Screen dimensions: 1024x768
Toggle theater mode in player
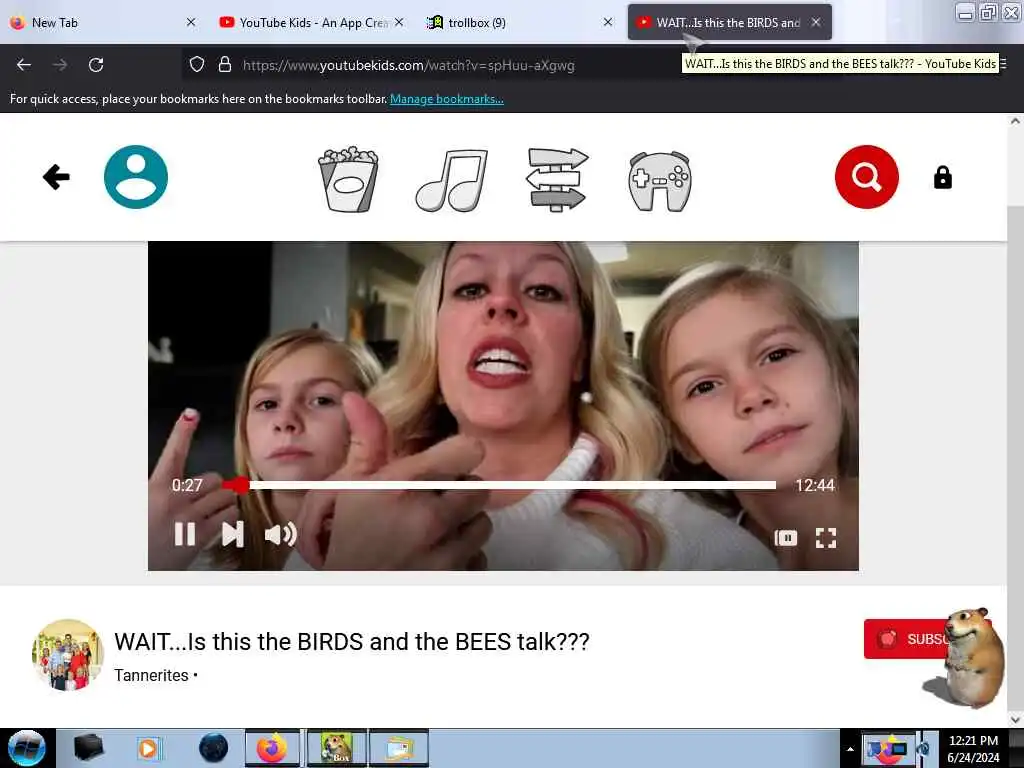click(786, 537)
